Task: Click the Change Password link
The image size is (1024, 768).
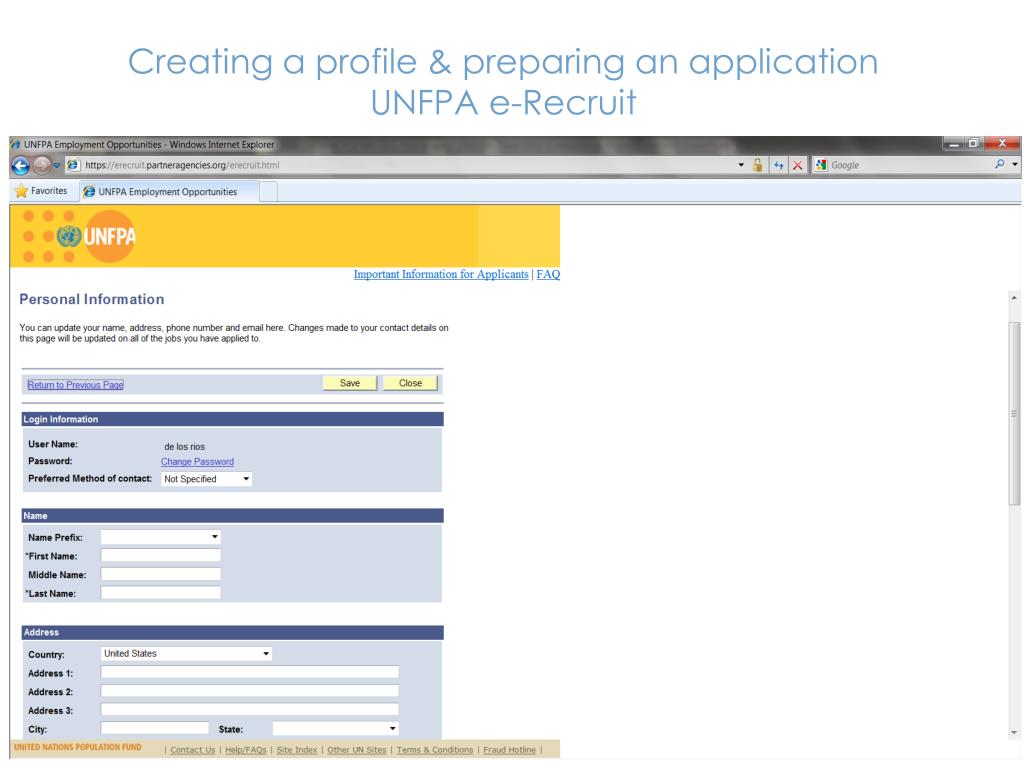Action: [x=197, y=462]
